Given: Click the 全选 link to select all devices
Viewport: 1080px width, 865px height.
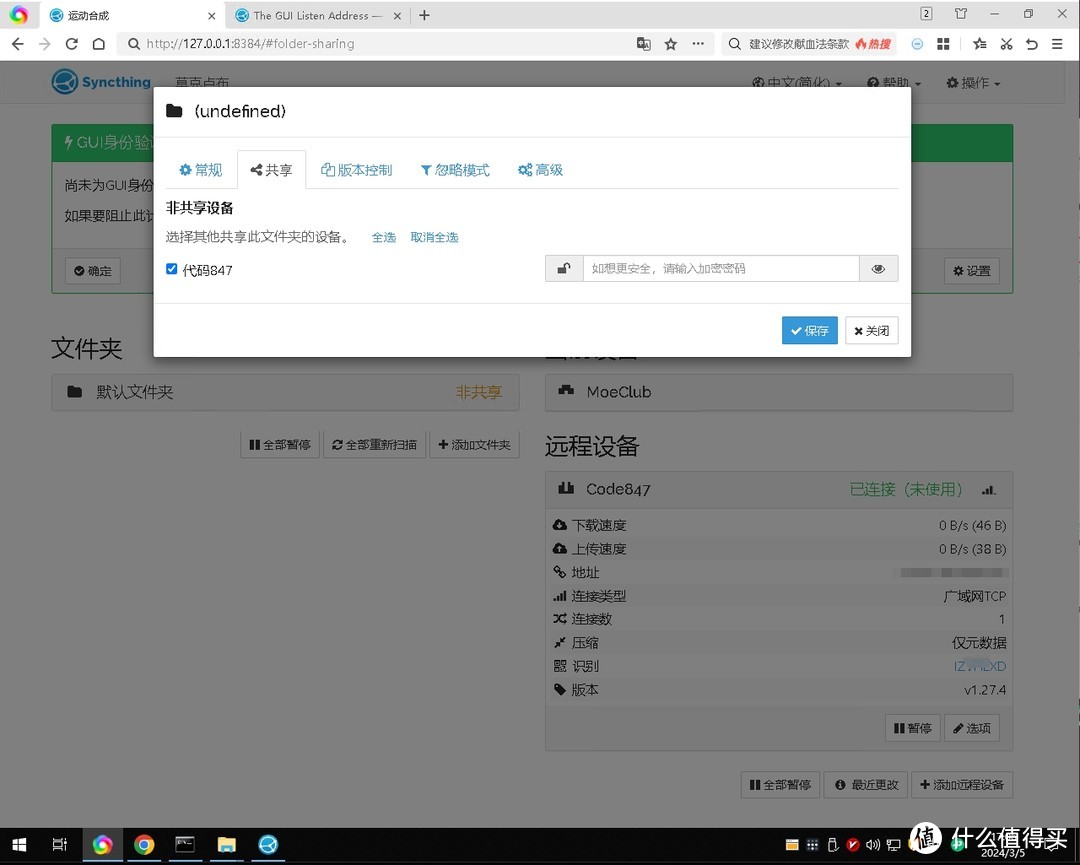Looking at the screenshot, I should 383,237.
